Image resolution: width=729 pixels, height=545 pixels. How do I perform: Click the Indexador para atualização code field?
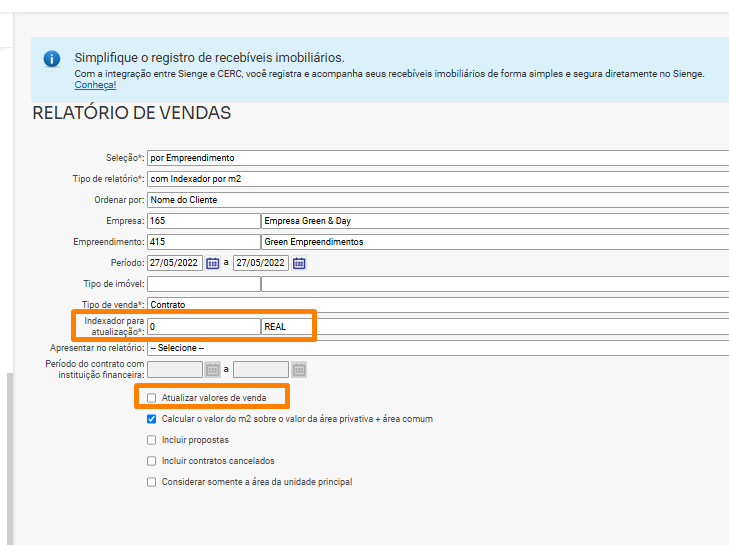tap(204, 326)
